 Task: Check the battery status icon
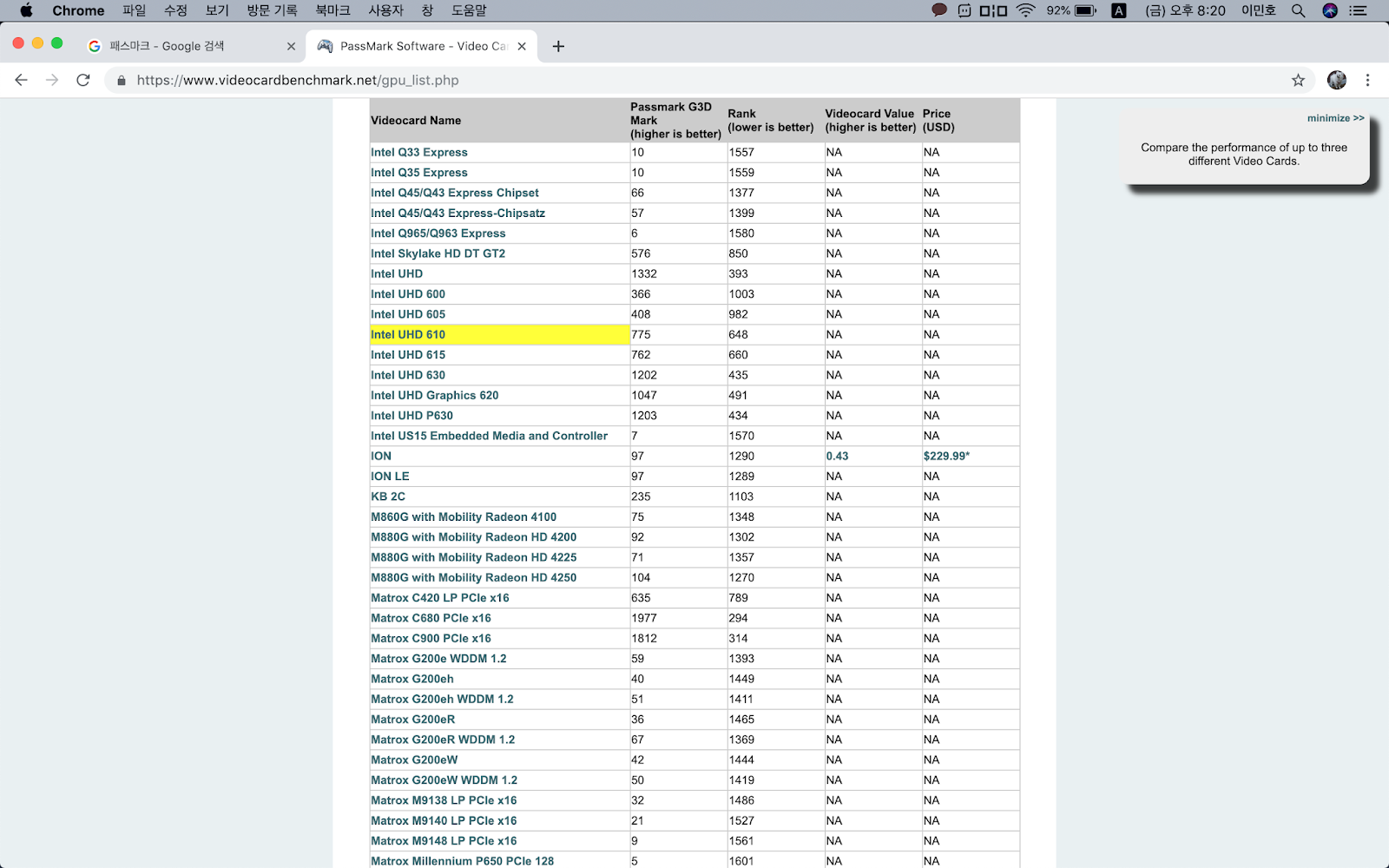point(1085,10)
